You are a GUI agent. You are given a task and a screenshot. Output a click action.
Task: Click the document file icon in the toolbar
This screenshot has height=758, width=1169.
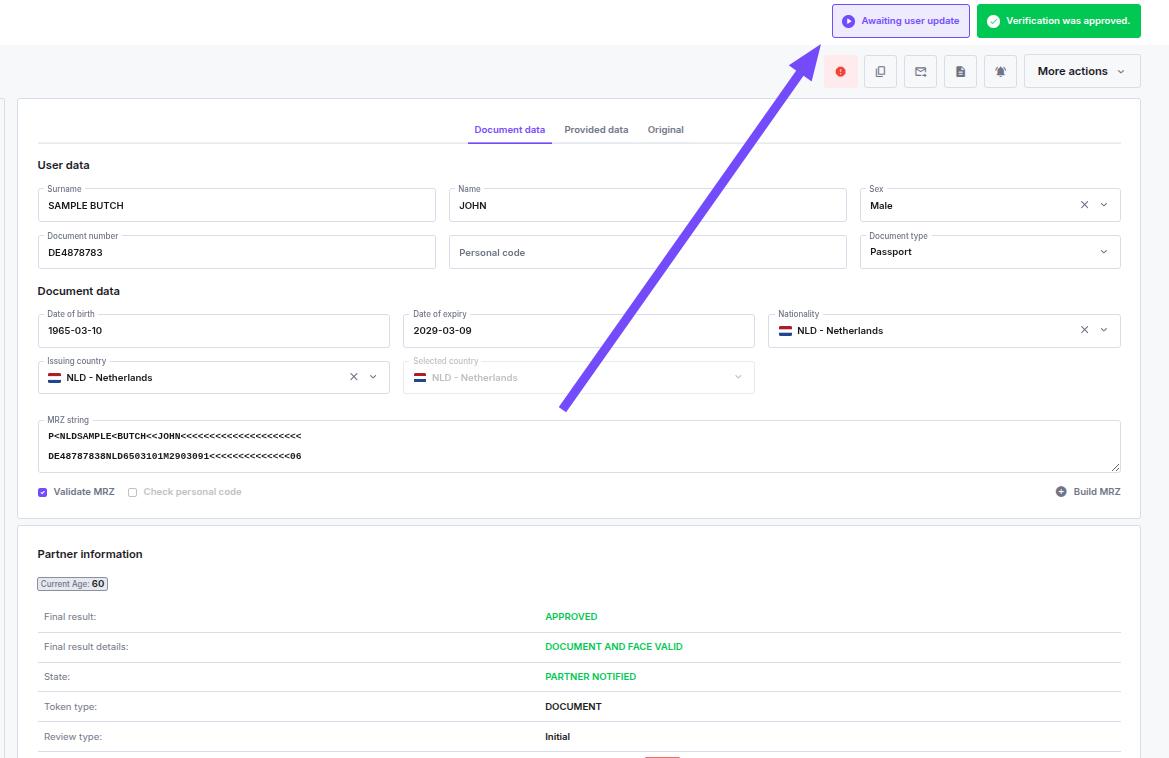pos(960,71)
